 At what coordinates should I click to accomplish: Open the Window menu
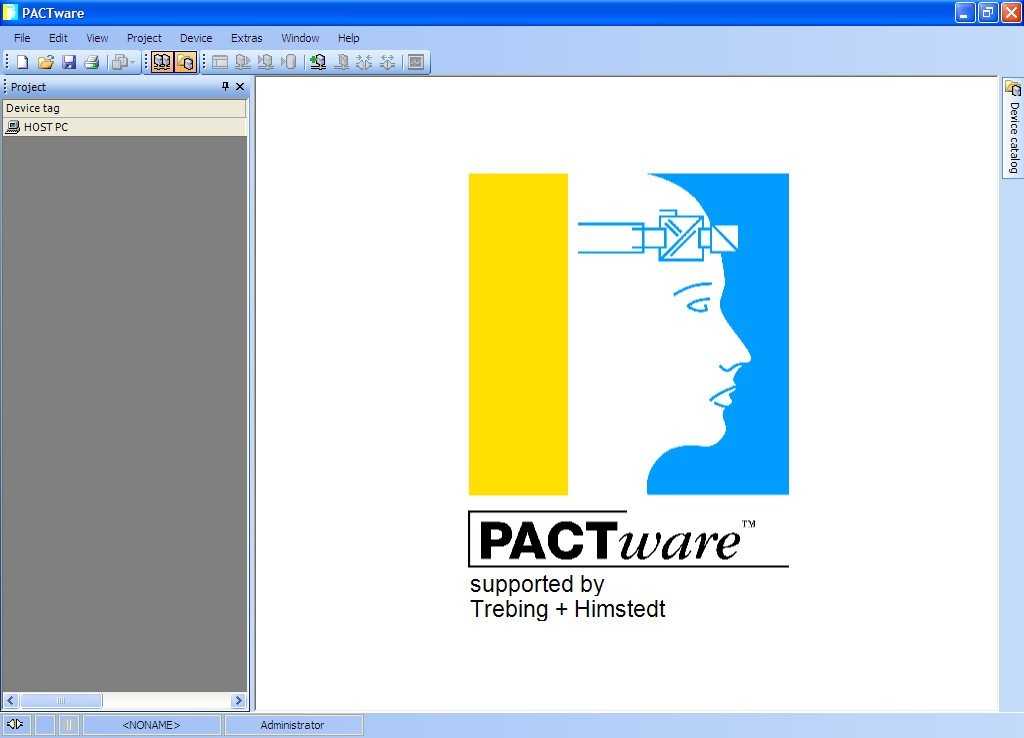[300, 38]
